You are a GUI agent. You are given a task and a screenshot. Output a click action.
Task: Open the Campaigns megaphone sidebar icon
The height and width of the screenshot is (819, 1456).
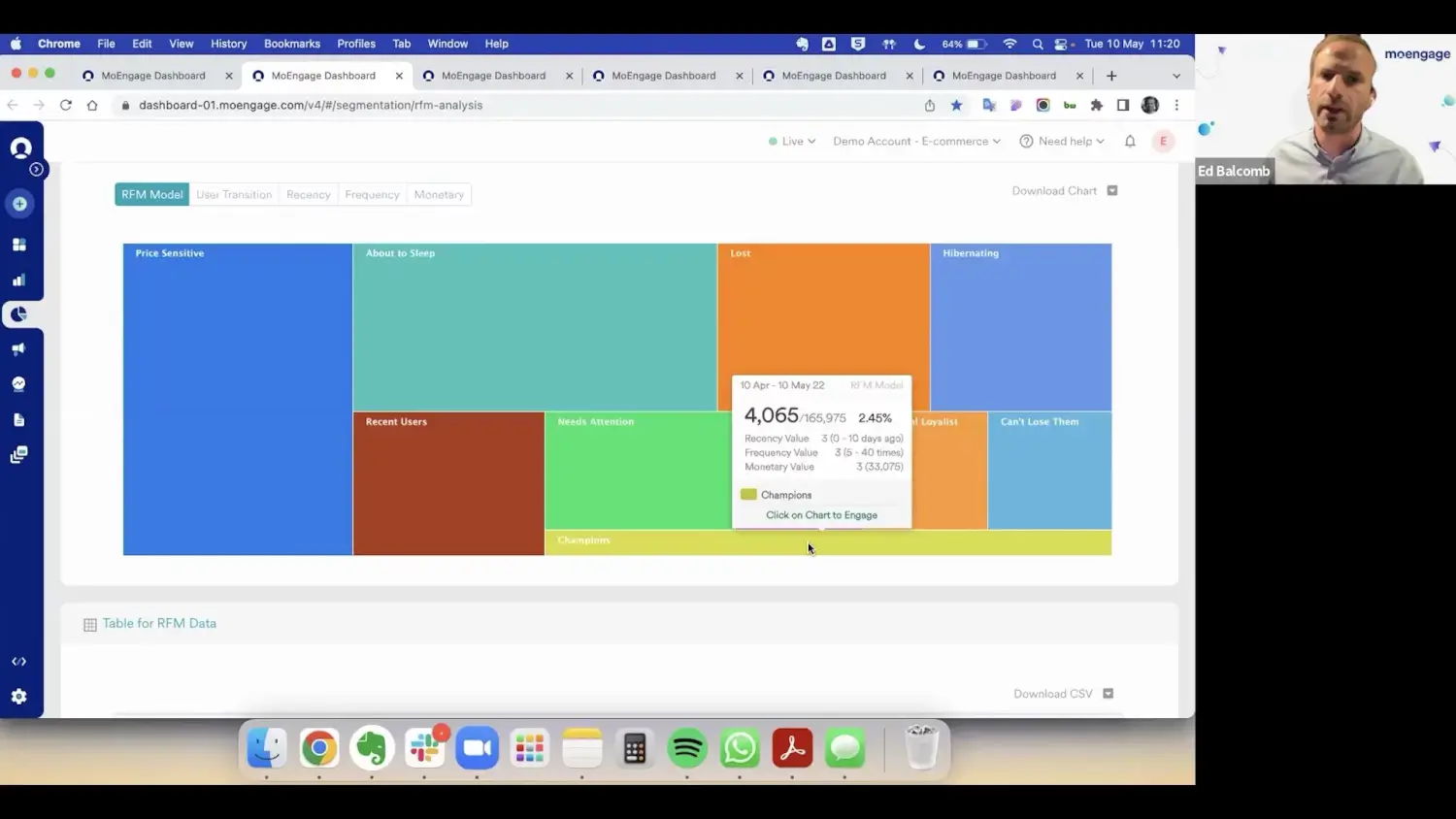coord(18,349)
